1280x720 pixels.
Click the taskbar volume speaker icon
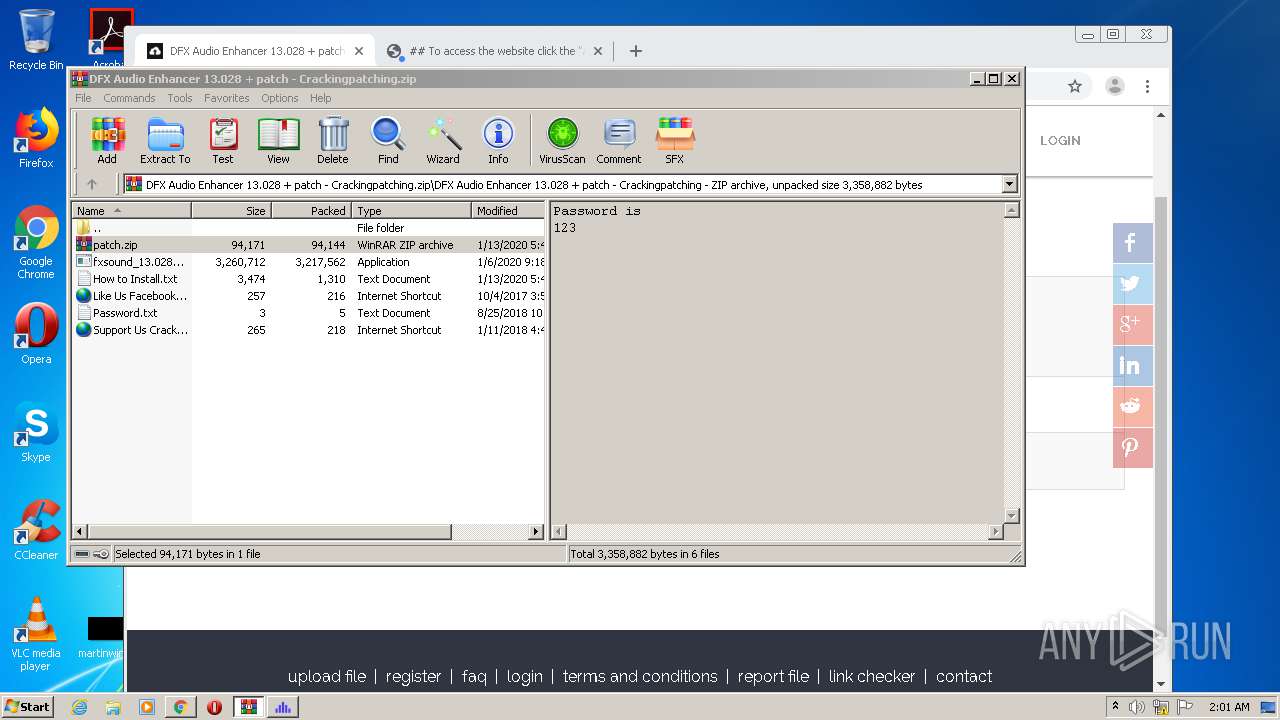(1136, 707)
